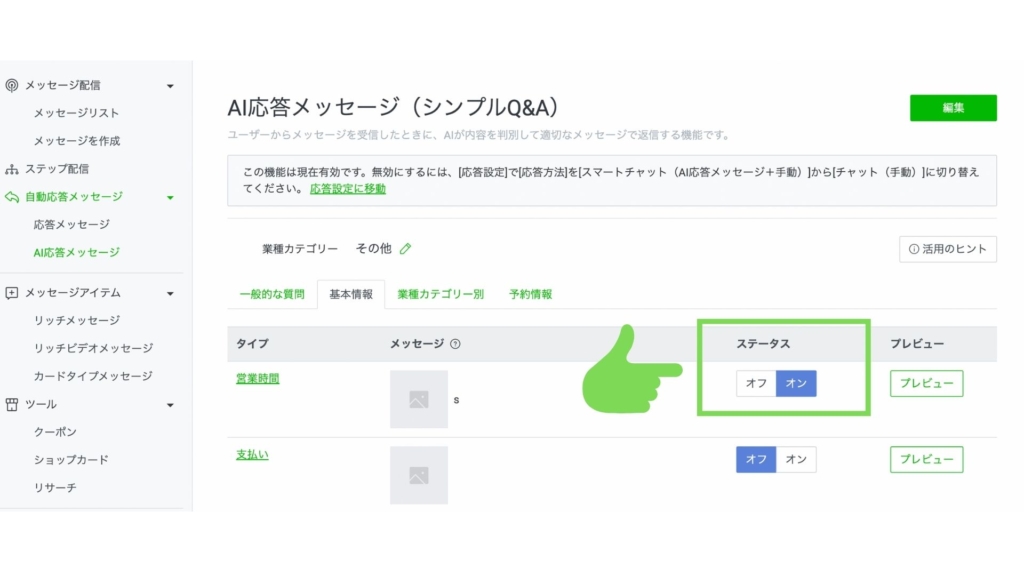This screenshot has width=1024, height=576.
Task: Collapse the 自動応答メッセージ section arrow
Action: point(170,197)
